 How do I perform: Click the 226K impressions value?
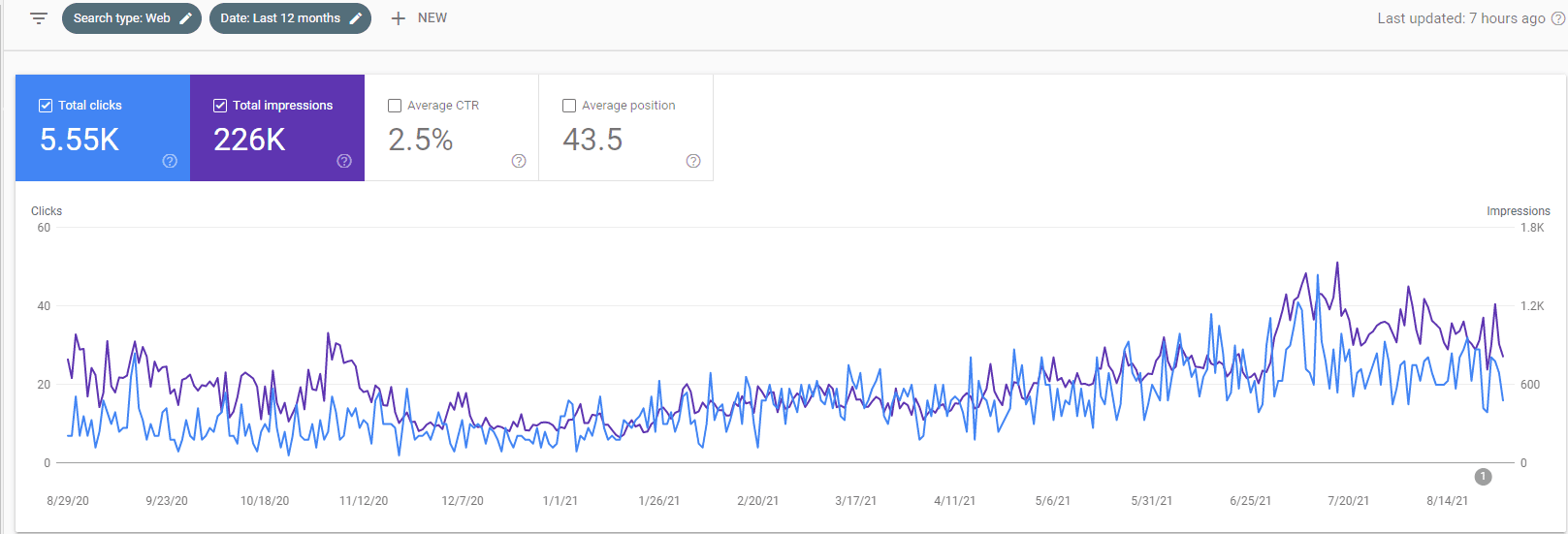249,140
